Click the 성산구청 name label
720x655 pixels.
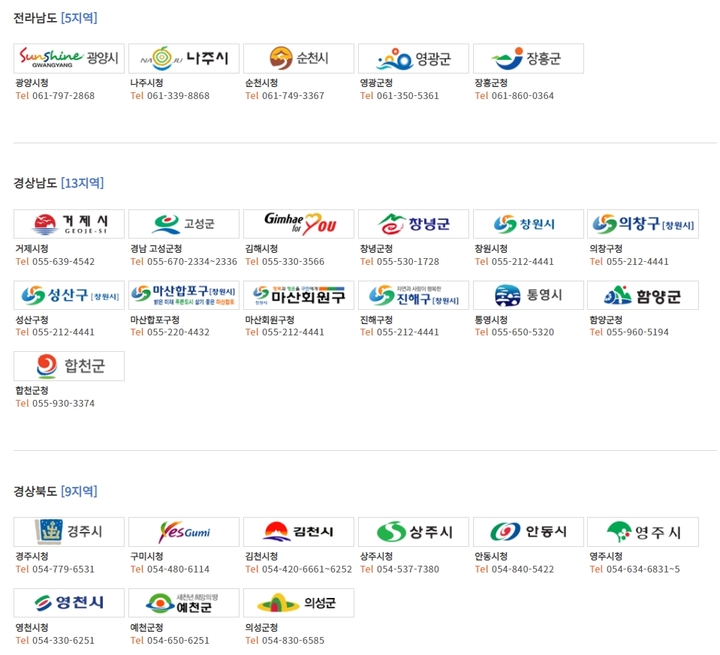[32, 320]
